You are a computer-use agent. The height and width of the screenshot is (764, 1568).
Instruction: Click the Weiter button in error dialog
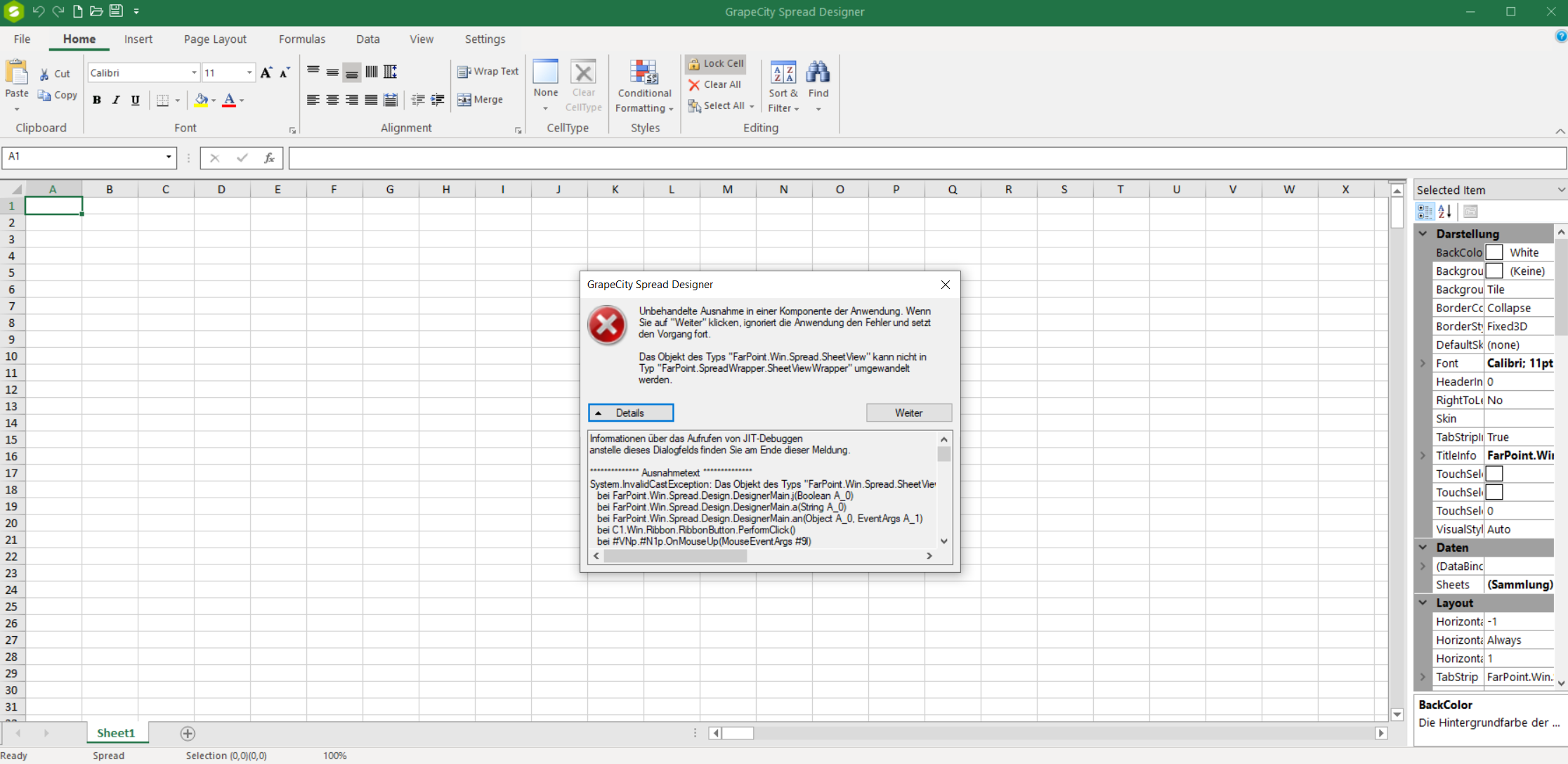(x=909, y=413)
